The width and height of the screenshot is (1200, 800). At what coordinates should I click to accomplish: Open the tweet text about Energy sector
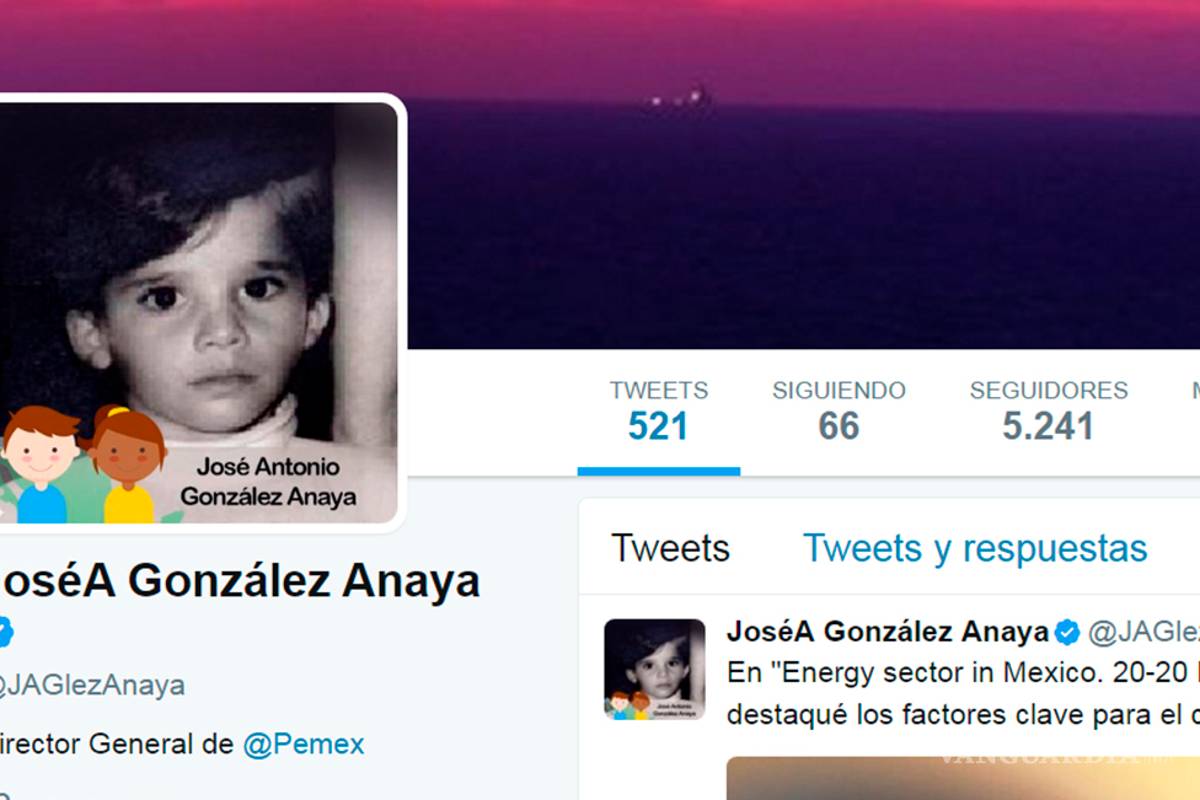[963, 694]
